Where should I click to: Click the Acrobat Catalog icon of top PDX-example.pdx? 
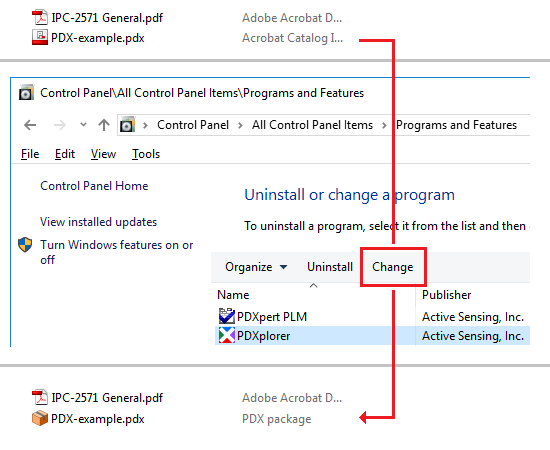click(40, 37)
